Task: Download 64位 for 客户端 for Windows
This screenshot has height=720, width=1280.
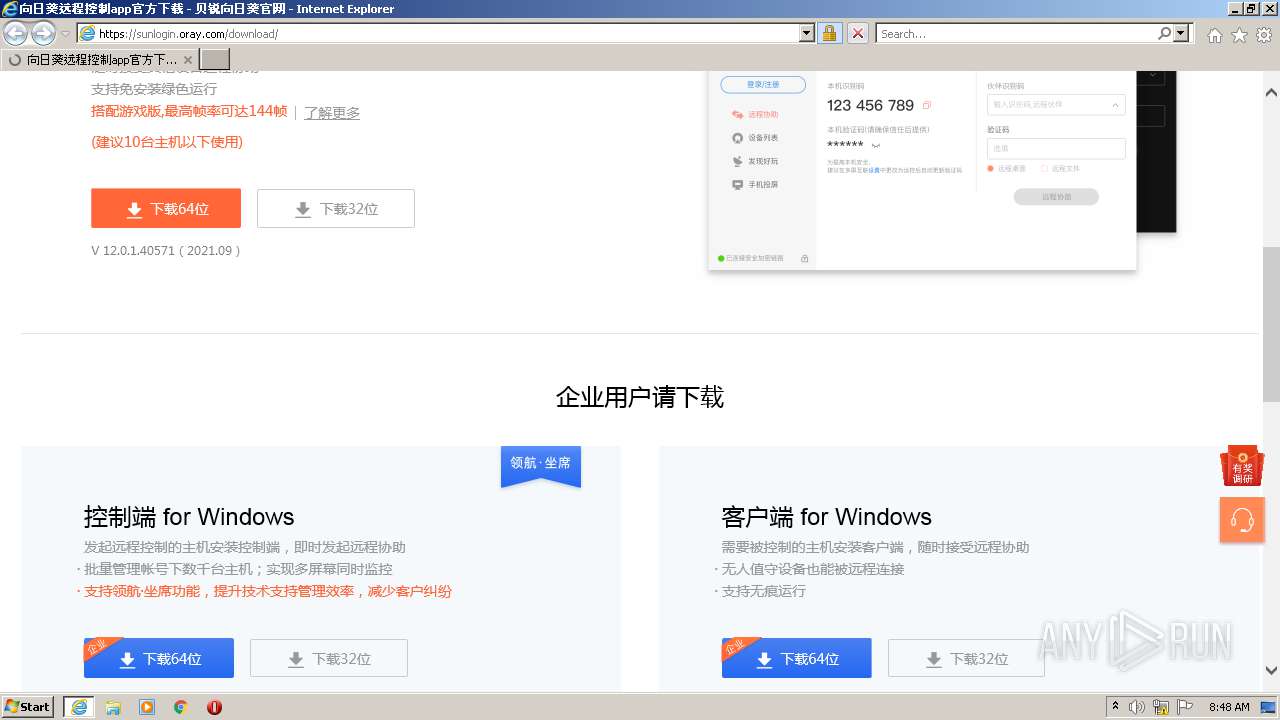Action: [x=797, y=658]
